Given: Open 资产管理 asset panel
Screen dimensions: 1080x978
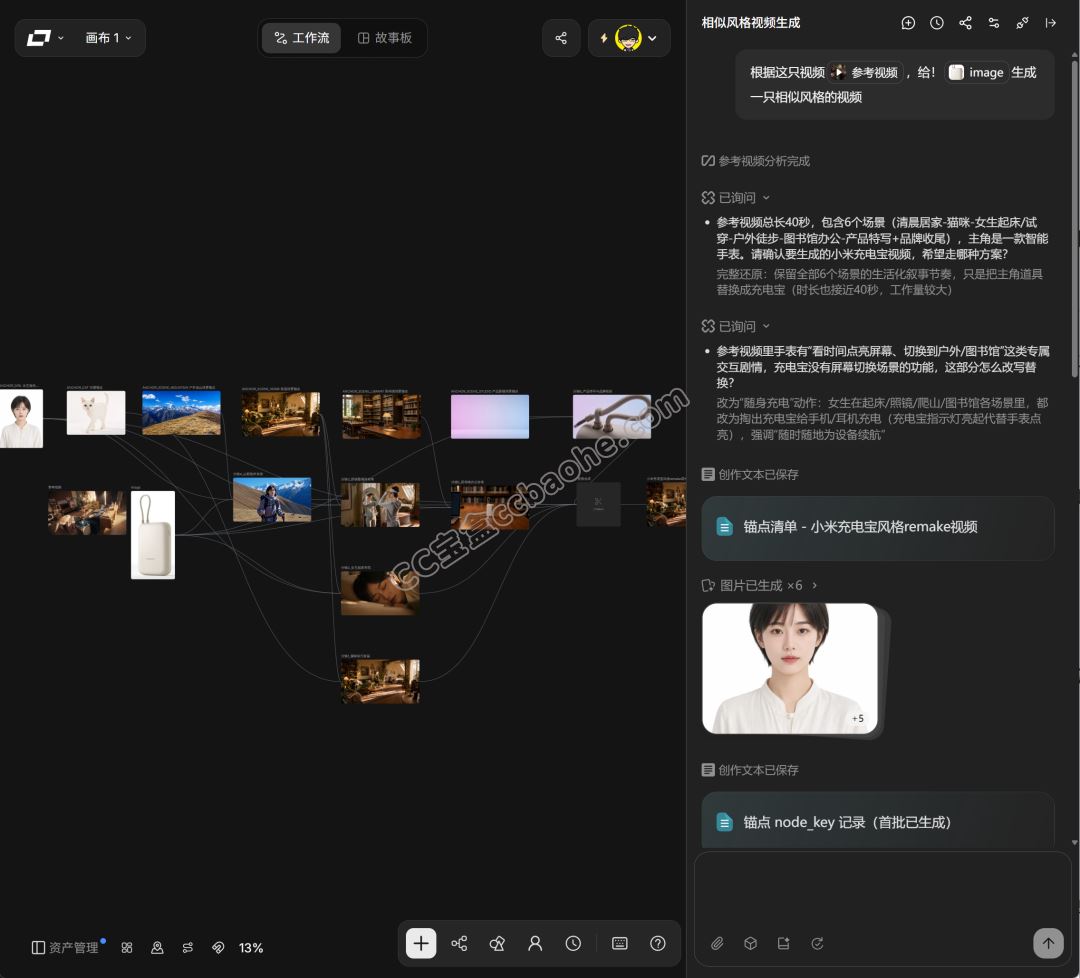Looking at the screenshot, I should pos(66,948).
